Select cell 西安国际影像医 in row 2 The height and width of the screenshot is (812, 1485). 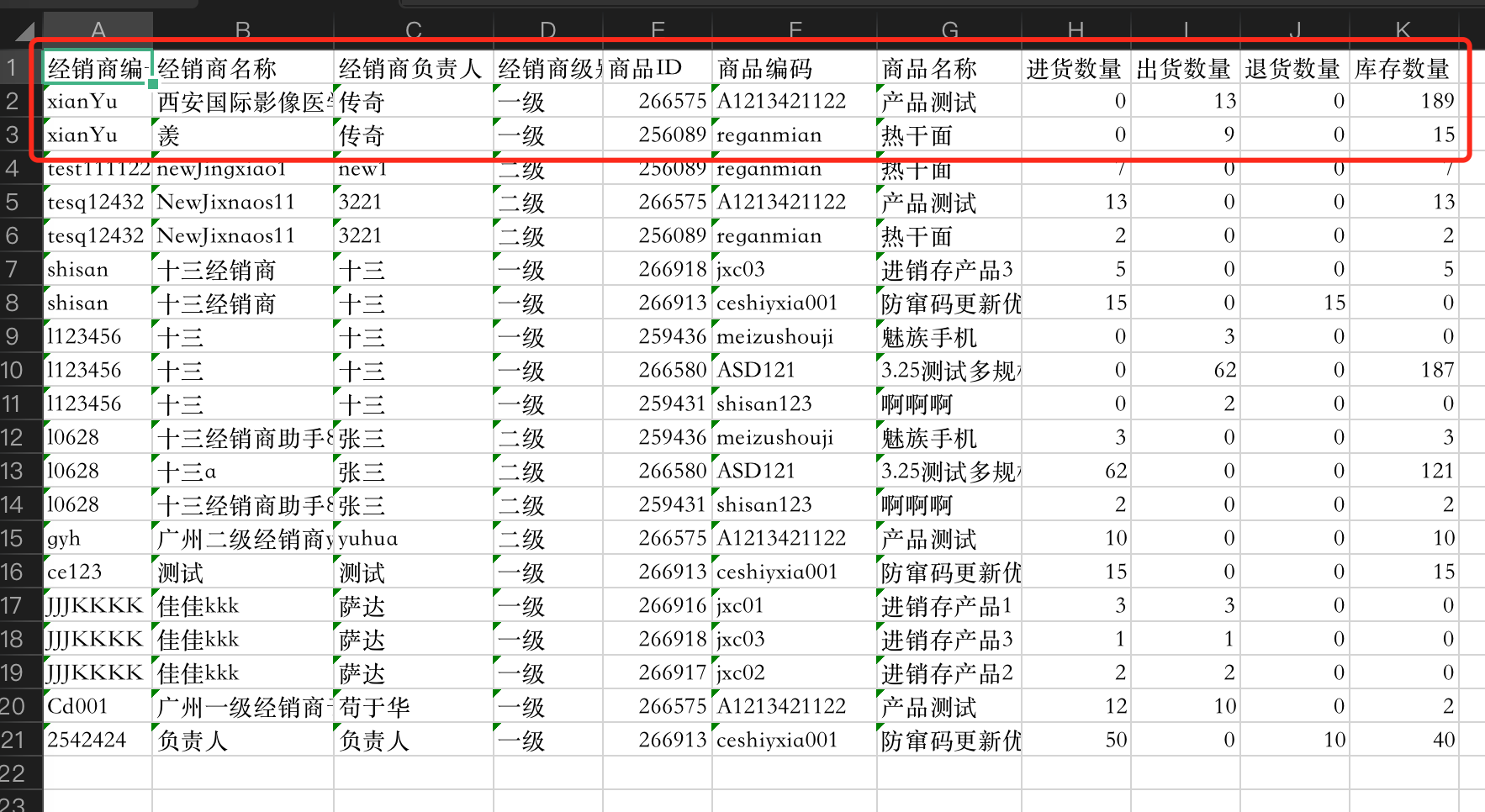[243, 101]
